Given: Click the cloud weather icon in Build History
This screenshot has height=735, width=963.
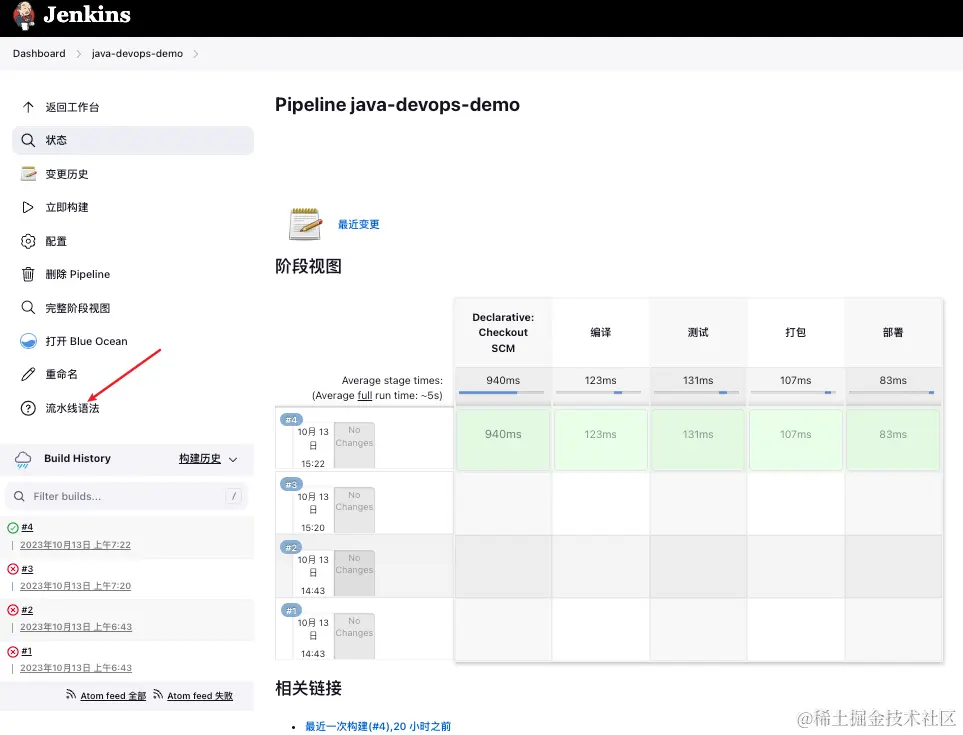Looking at the screenshot, I should (23, 459).
